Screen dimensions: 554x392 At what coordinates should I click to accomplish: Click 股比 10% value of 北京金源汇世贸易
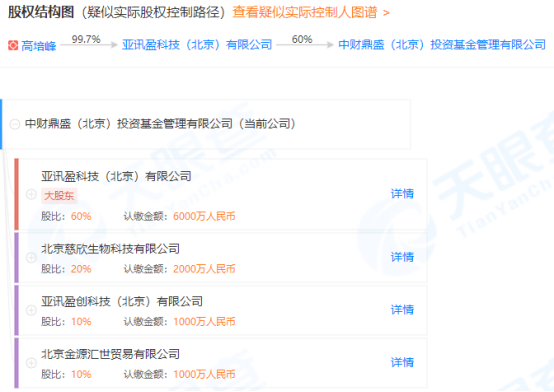(81, 374)
